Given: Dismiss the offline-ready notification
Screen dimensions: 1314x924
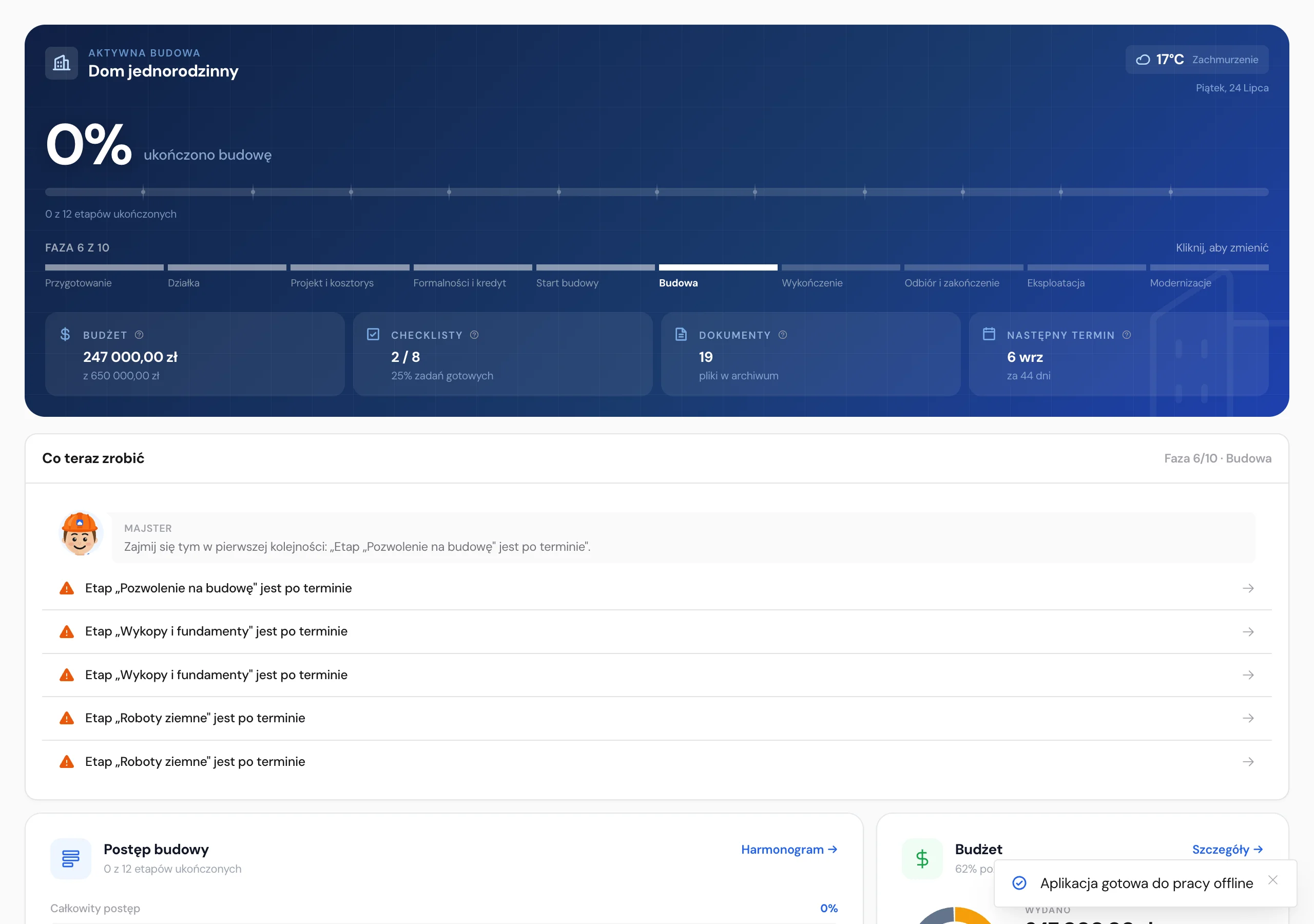Looking at the screenshot, I should 1273,880.
